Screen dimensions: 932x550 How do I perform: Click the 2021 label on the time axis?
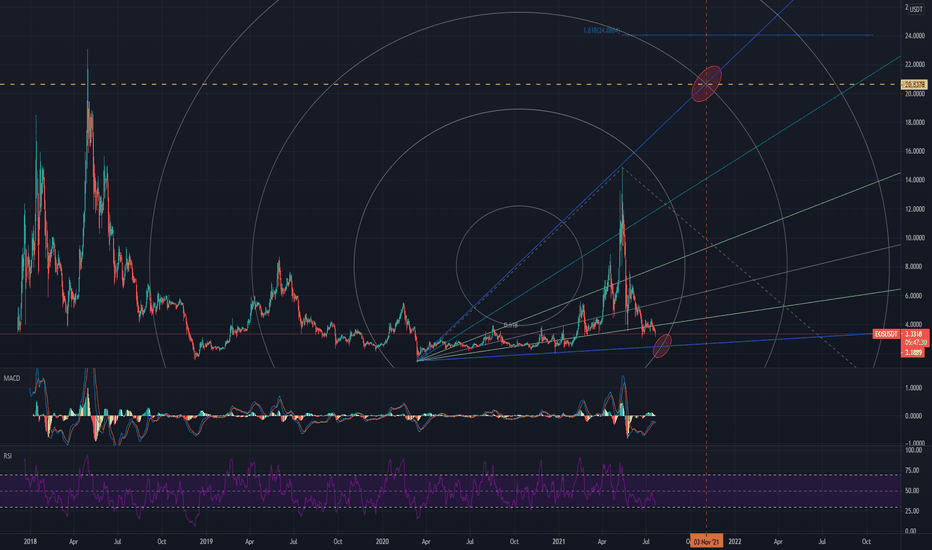[558, 542]
